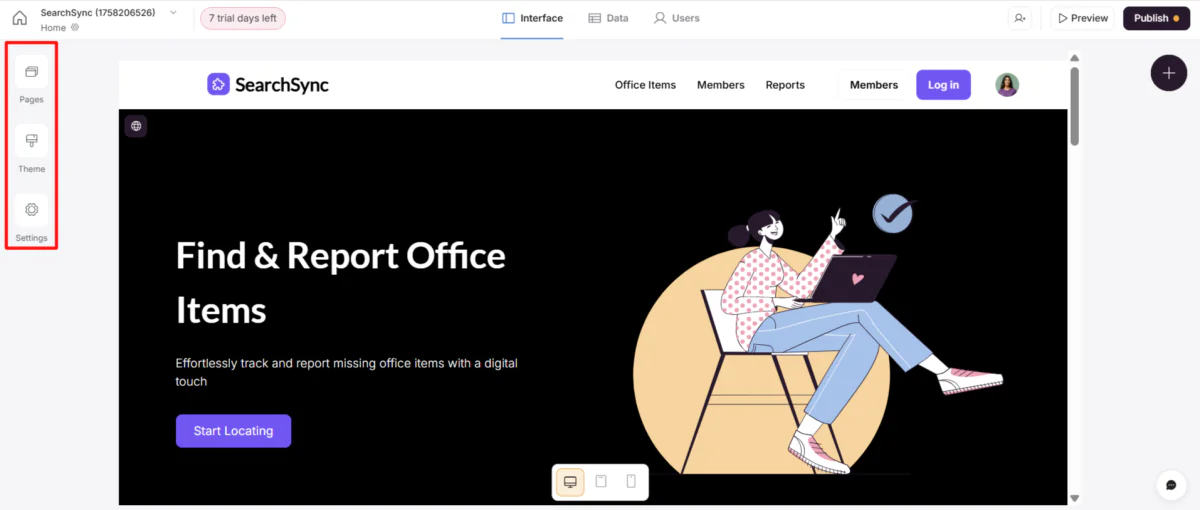The height and width of the screenshot is (510, 1200).
Task: Click the globe icon on hero section
Action: [136, 126]
